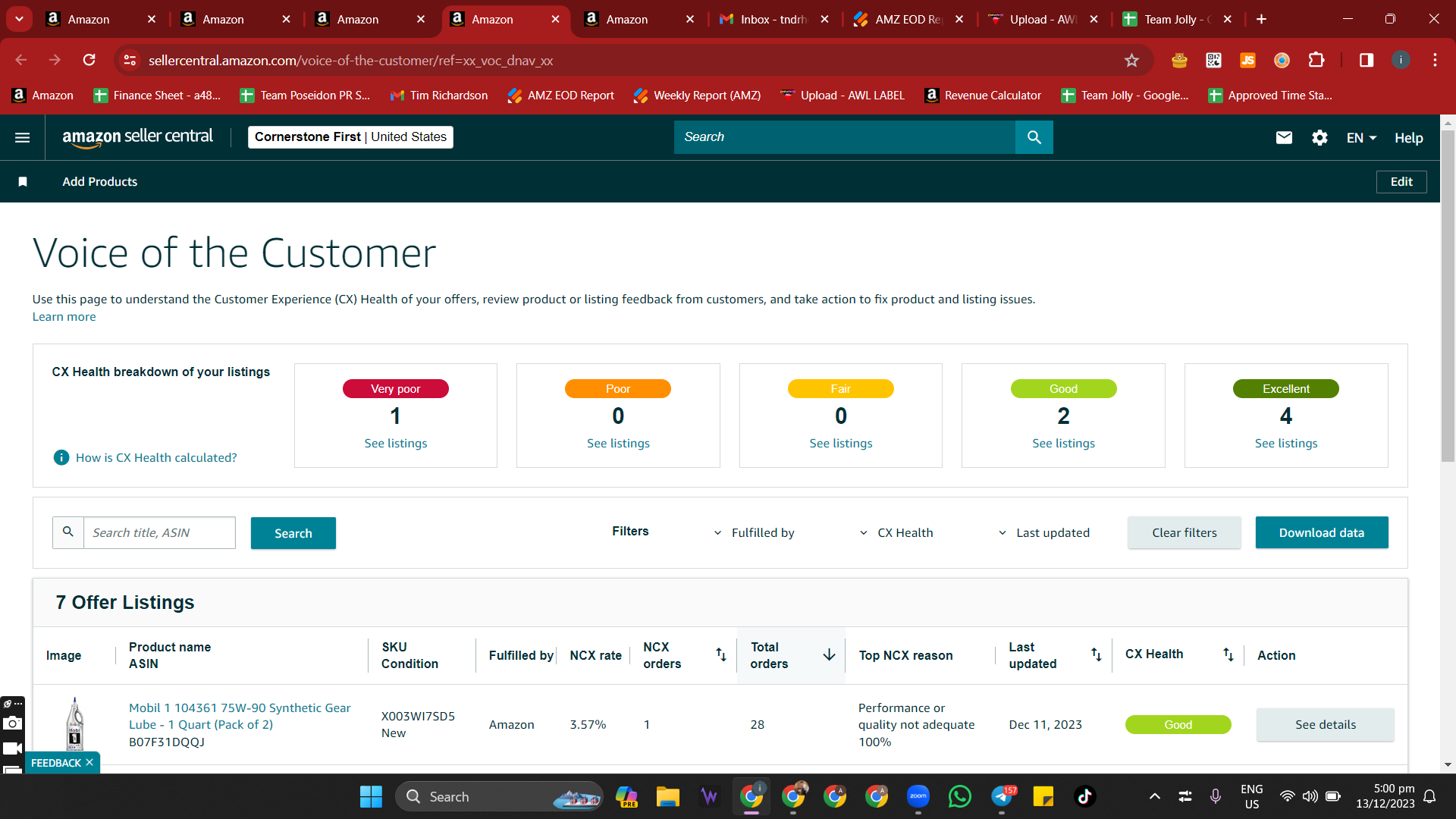
Task: Expand the Last updated filter dropdown
Action: 1043,532
